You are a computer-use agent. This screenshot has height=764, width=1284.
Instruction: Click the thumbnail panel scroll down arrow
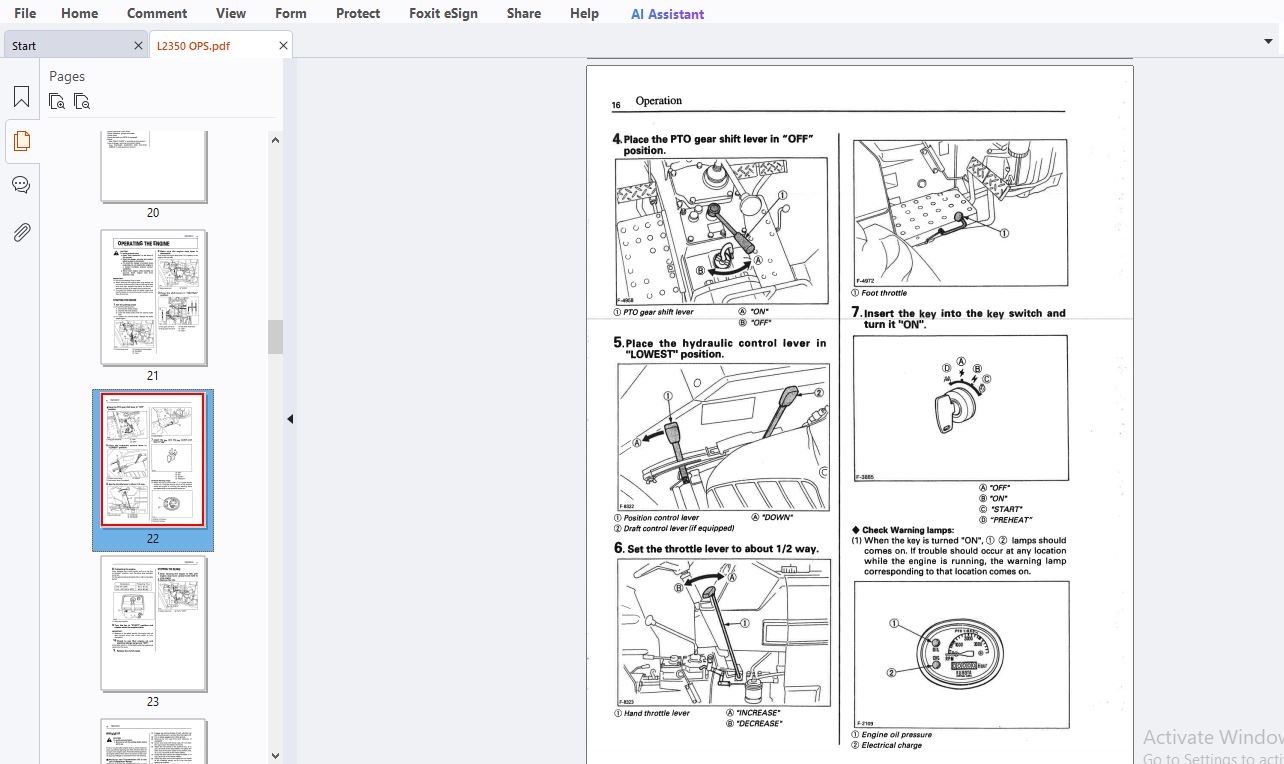pyautogui.click(x=275, y=755)
